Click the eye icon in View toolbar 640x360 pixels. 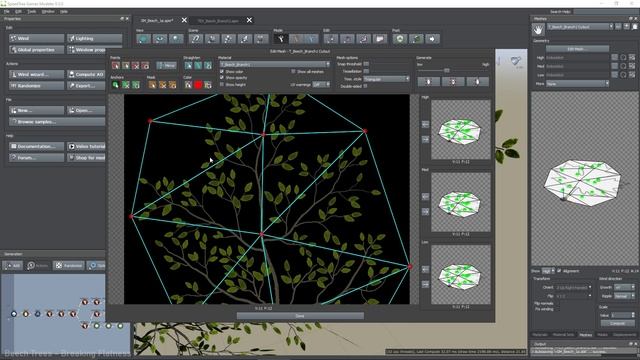(x=160, y=39)
